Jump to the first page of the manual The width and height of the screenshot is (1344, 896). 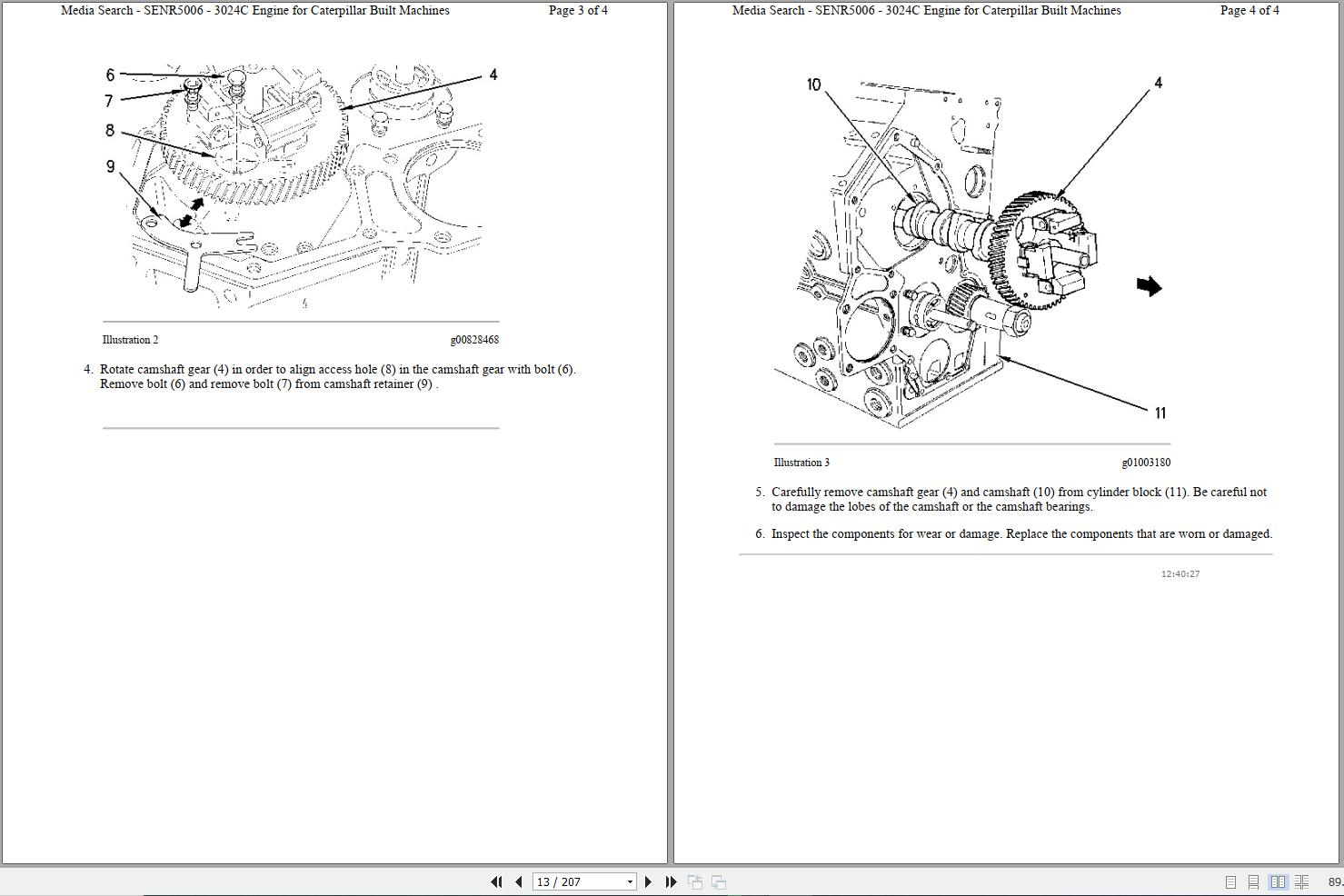[x=496, y=881]
